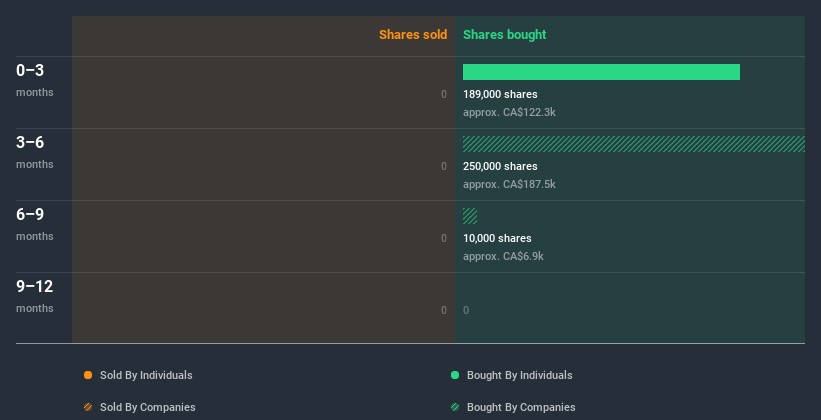Click the green Bought By Individuals legend dot
This screenshot has height=420, width=821.
(x=455, y=375)
